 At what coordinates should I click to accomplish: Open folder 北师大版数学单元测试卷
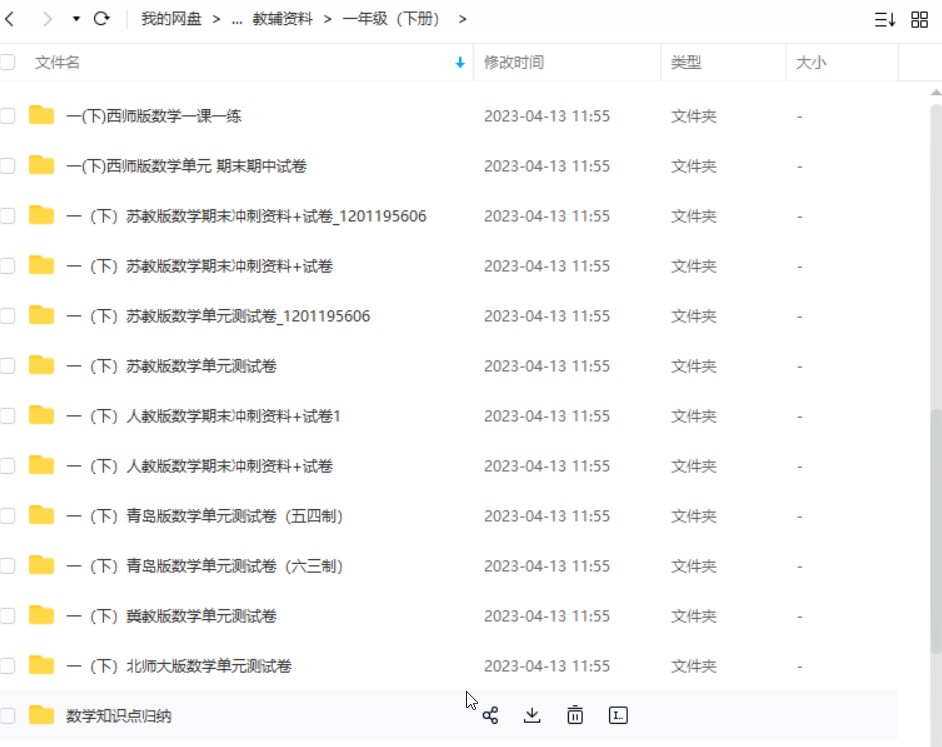(179, 666)
